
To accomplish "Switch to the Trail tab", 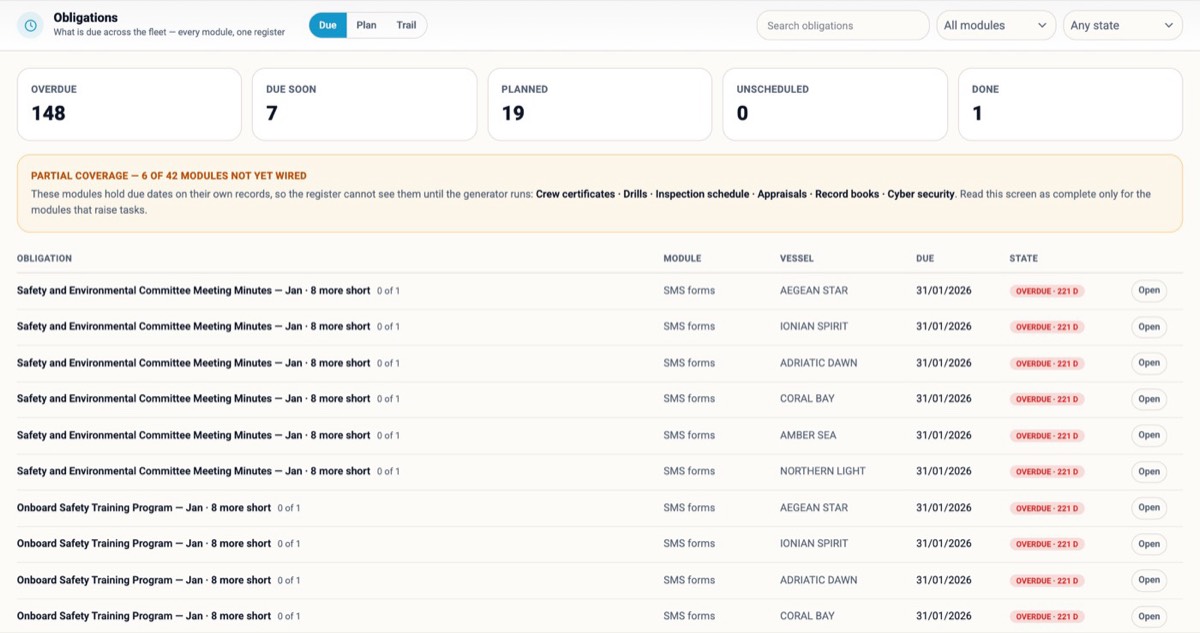I will [406, 25].
